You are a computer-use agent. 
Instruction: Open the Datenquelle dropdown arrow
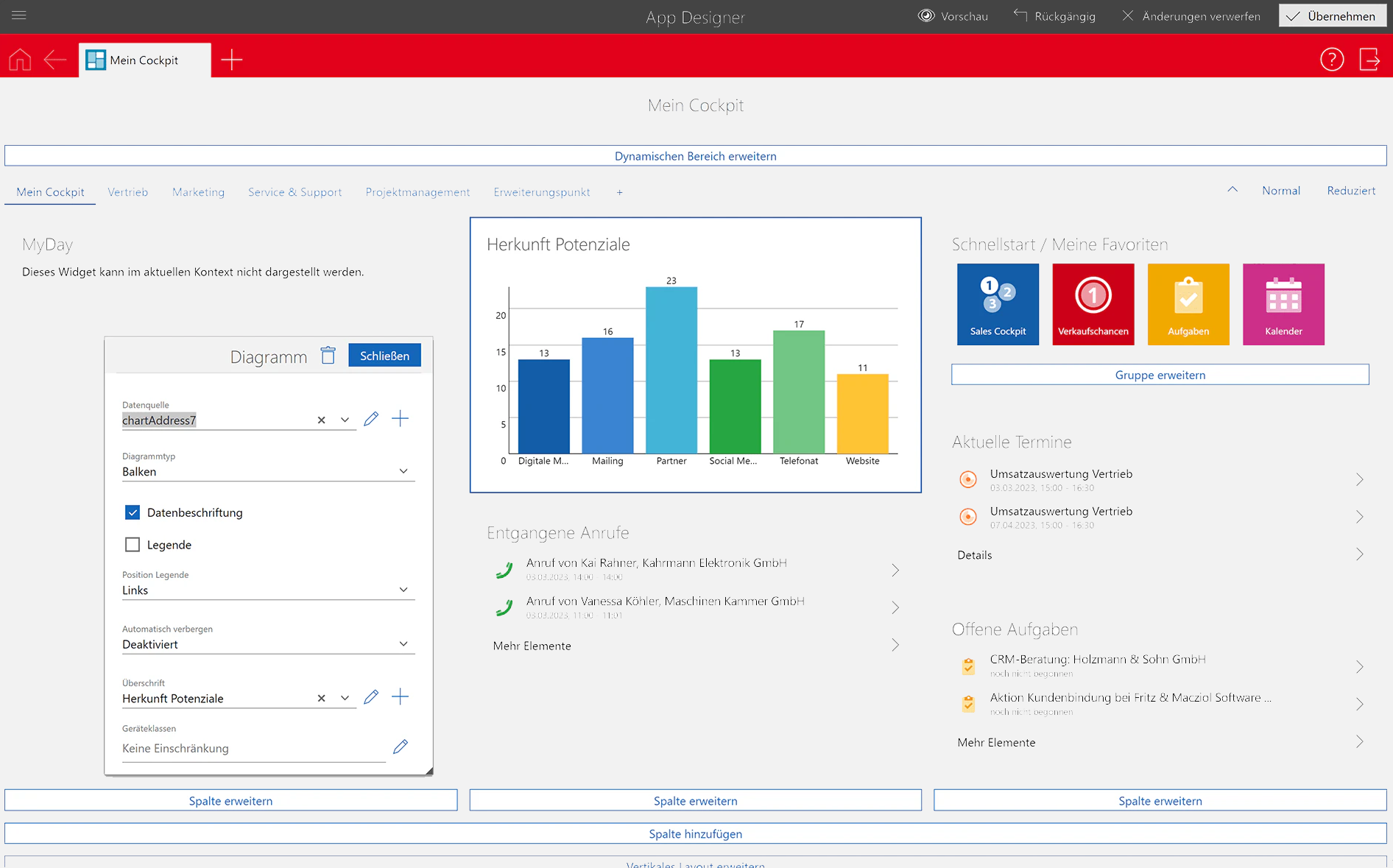coord(345,420)
